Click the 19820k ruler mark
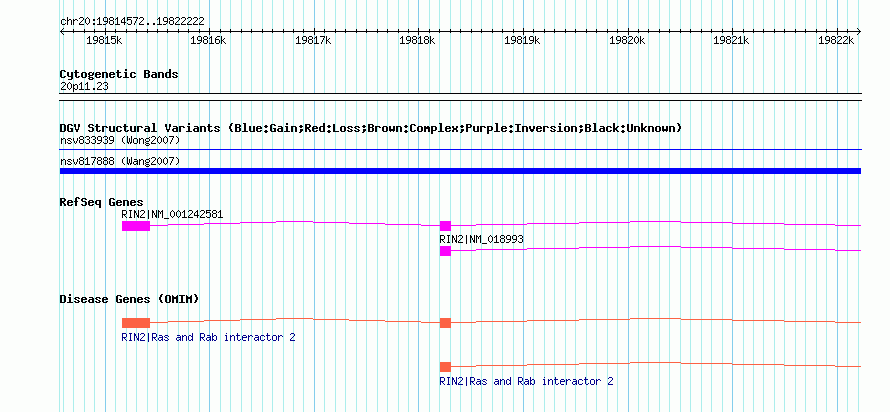The image size is (890, 412). click(x=627, y=40)
